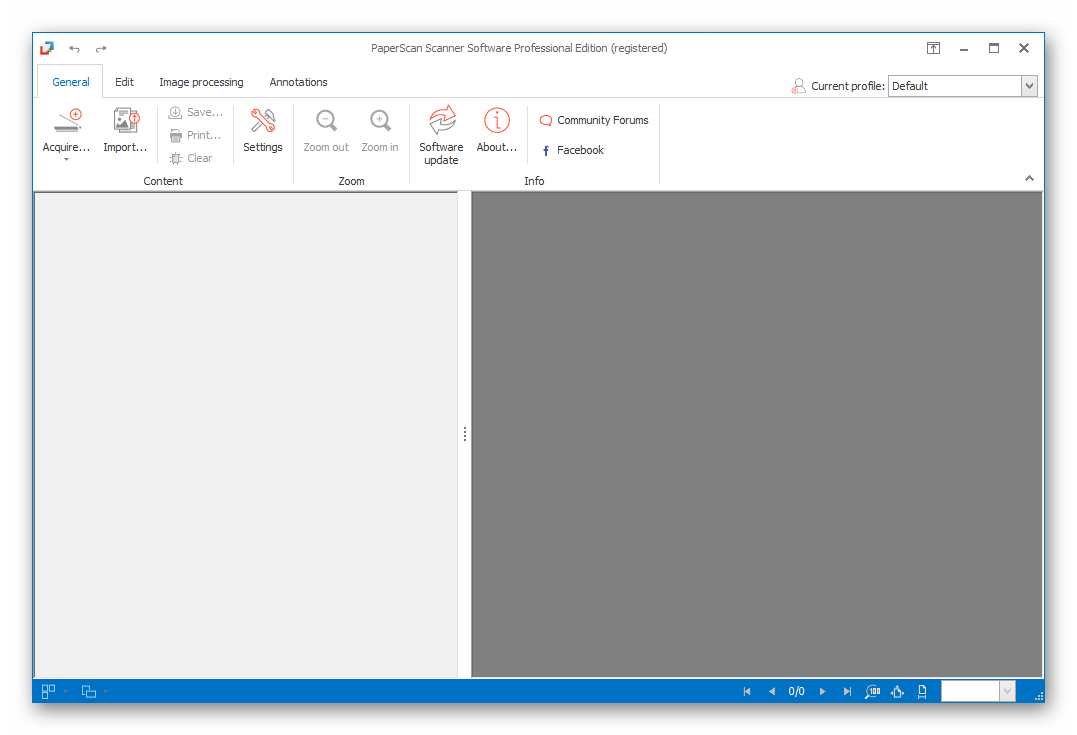Click the Import image icon
The image size is (1077, 735).
coord(126,121)
